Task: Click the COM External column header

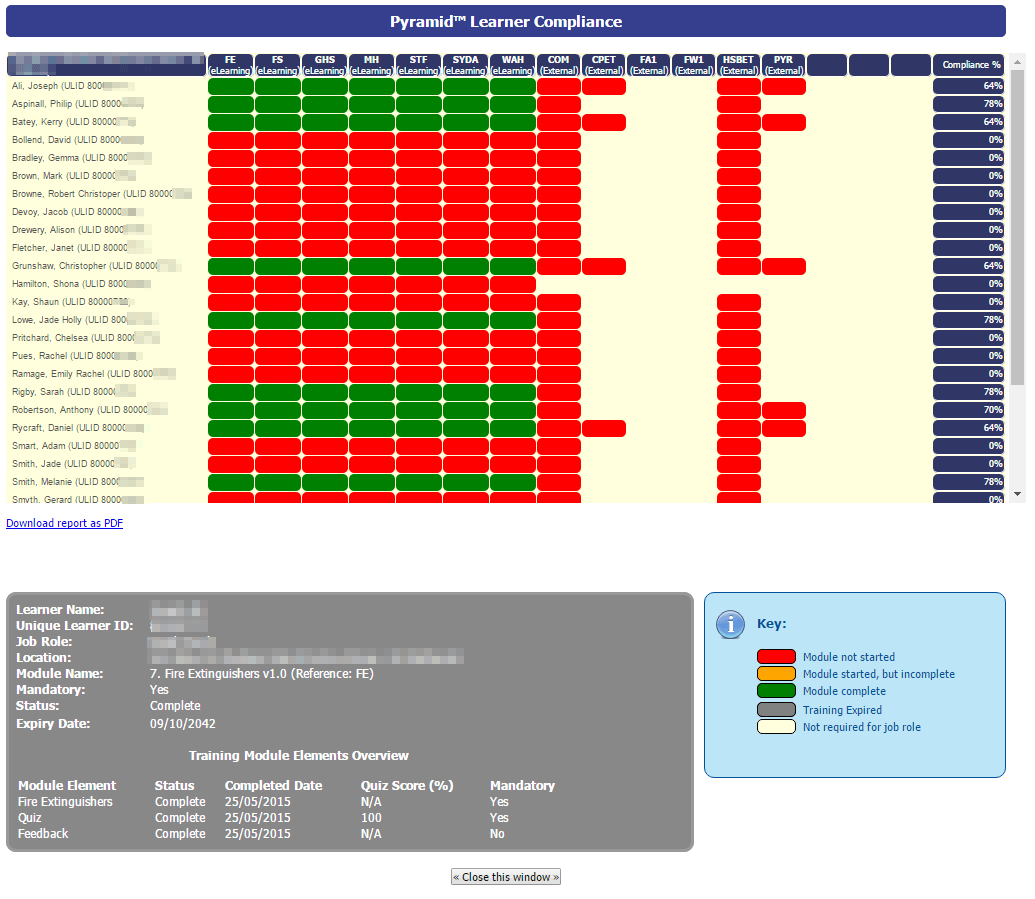Action: pyautogui.click(x=558, y=65)
